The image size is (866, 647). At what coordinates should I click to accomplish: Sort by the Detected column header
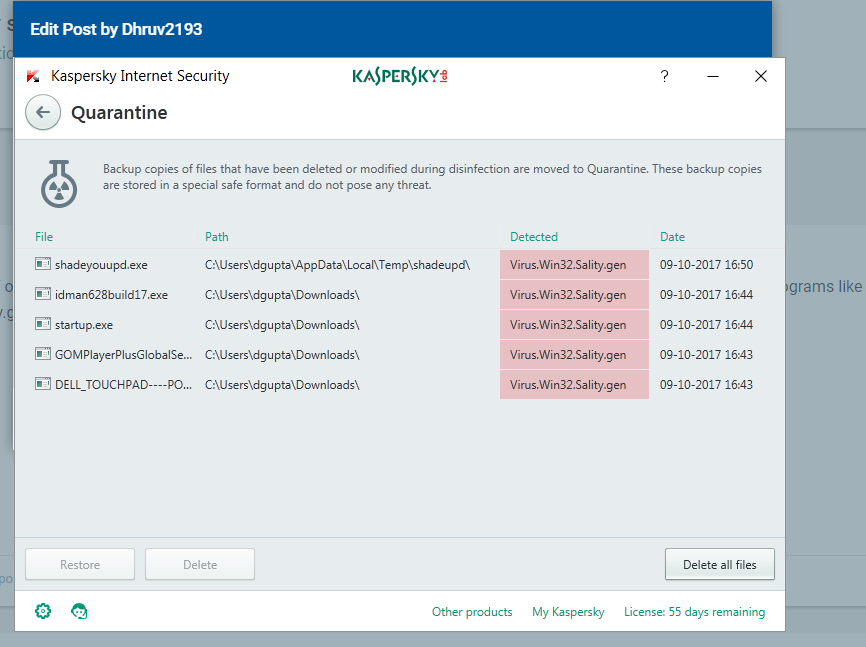(534, 237)
